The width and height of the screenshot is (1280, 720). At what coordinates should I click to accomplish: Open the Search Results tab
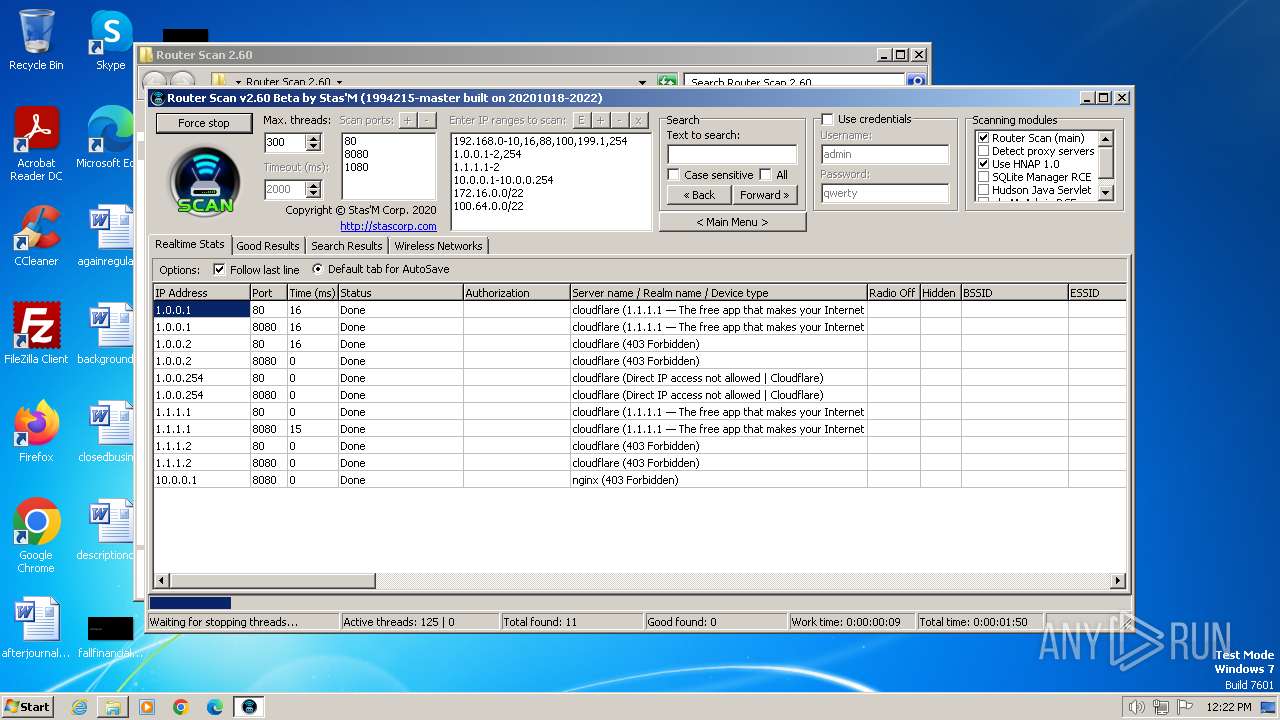347,246
